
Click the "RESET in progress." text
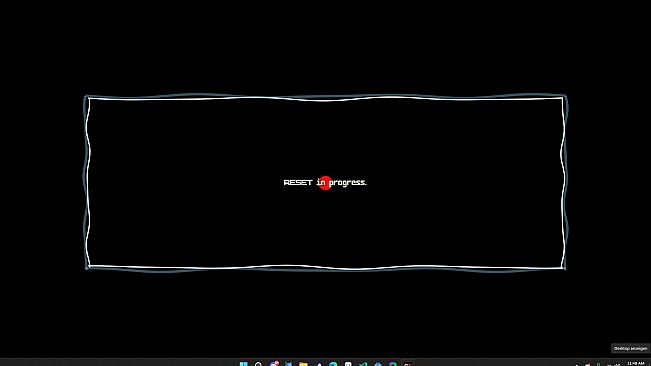pos(325,183)
